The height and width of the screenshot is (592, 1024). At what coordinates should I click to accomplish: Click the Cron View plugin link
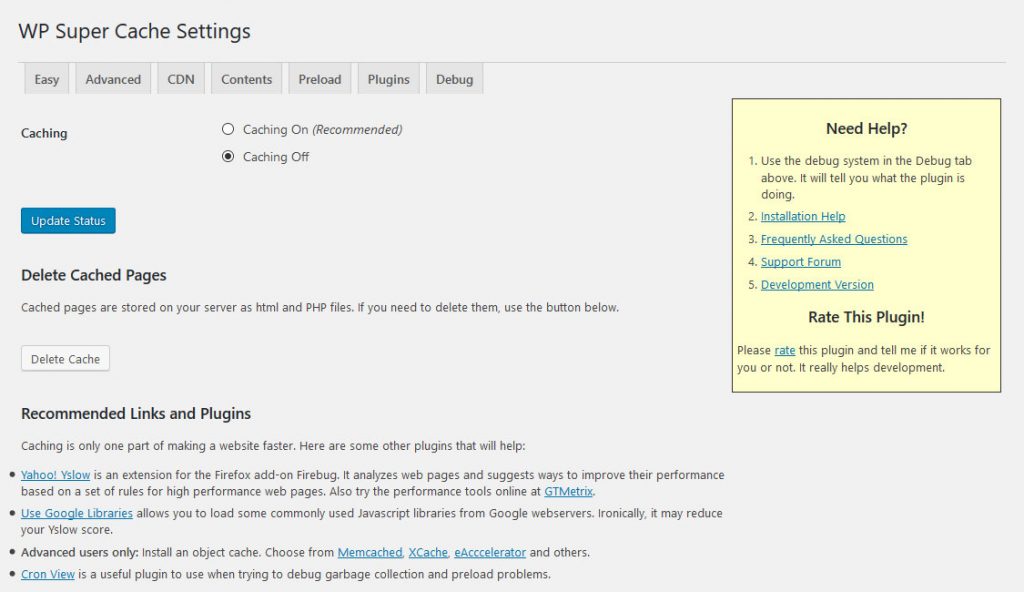click(x=48, y=574)
